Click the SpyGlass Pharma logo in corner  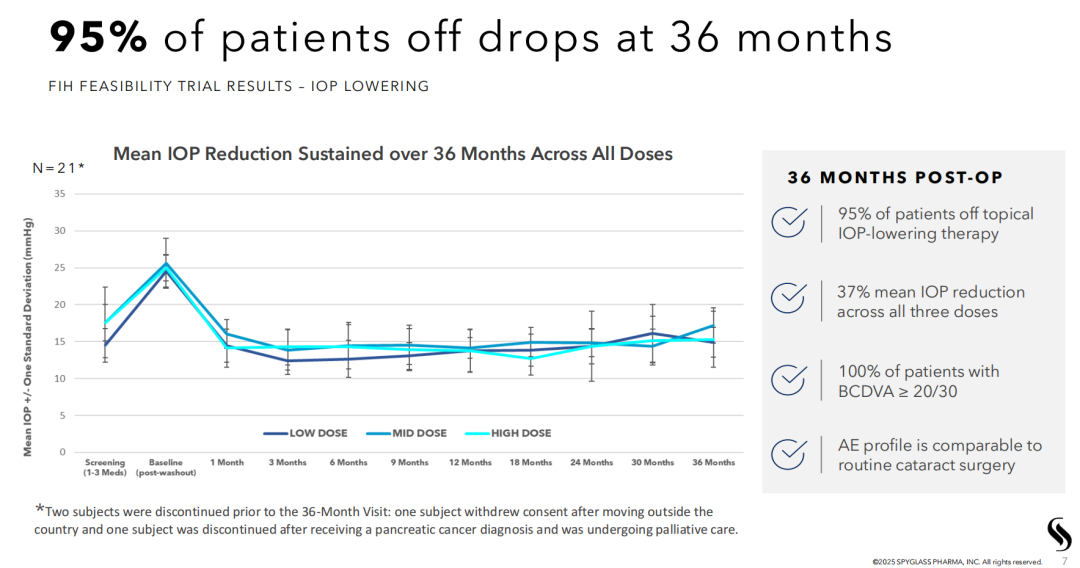coord(1059,534)
